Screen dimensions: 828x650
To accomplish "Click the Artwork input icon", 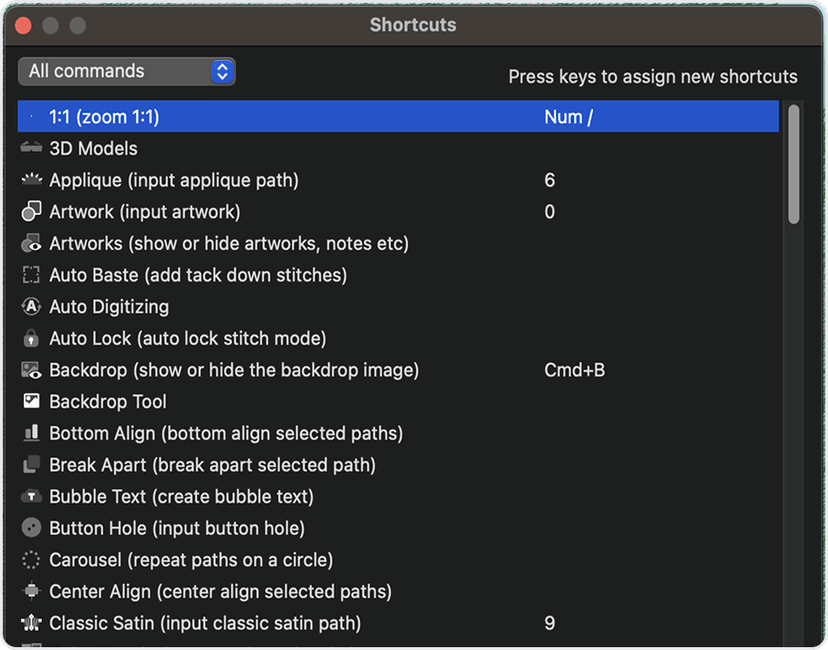I will point(31,212).
